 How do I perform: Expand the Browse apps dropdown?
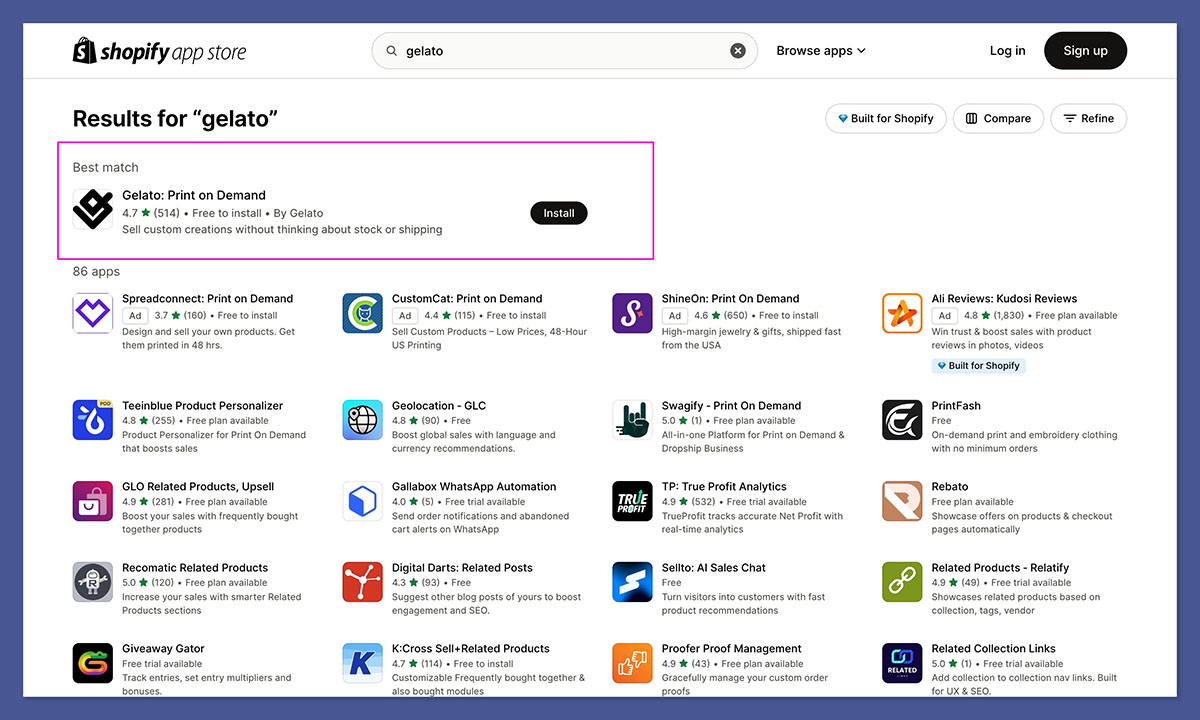tap(821, 51)
